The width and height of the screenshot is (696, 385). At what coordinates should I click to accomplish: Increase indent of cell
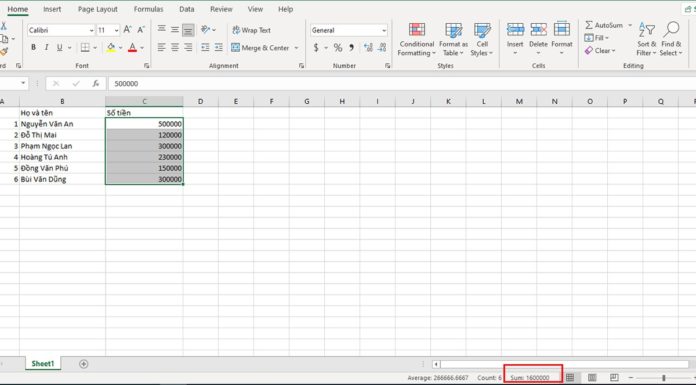tap(218, 48)
